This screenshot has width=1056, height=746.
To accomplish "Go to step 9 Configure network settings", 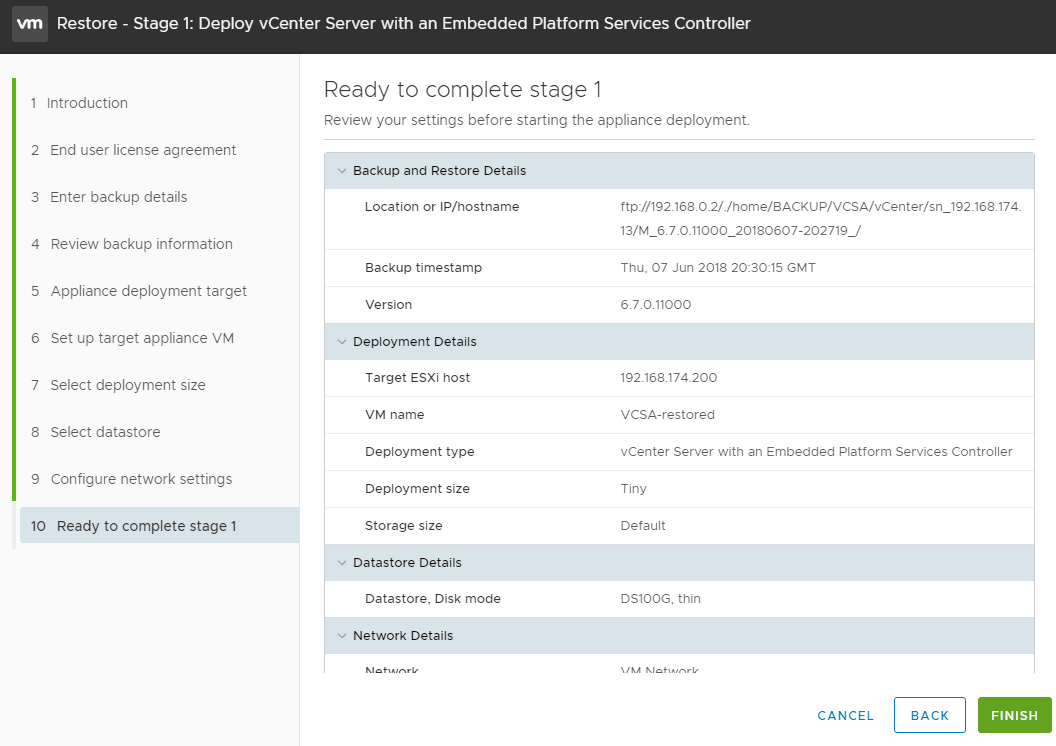I will point(132,479).
